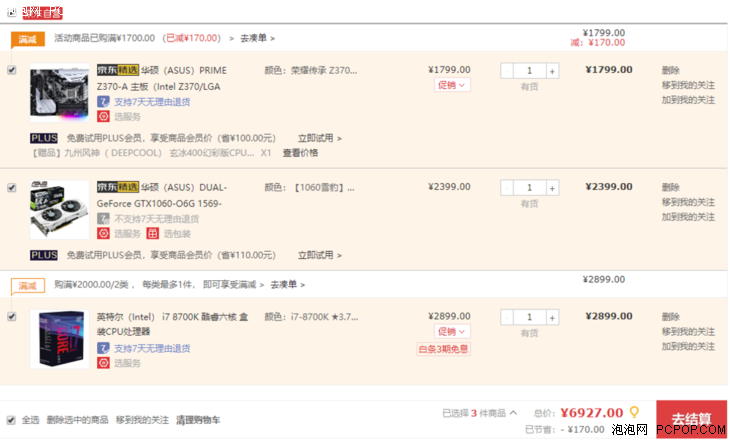
Task: Delete the Z370-A motherboard from cart
Action: 671,70
